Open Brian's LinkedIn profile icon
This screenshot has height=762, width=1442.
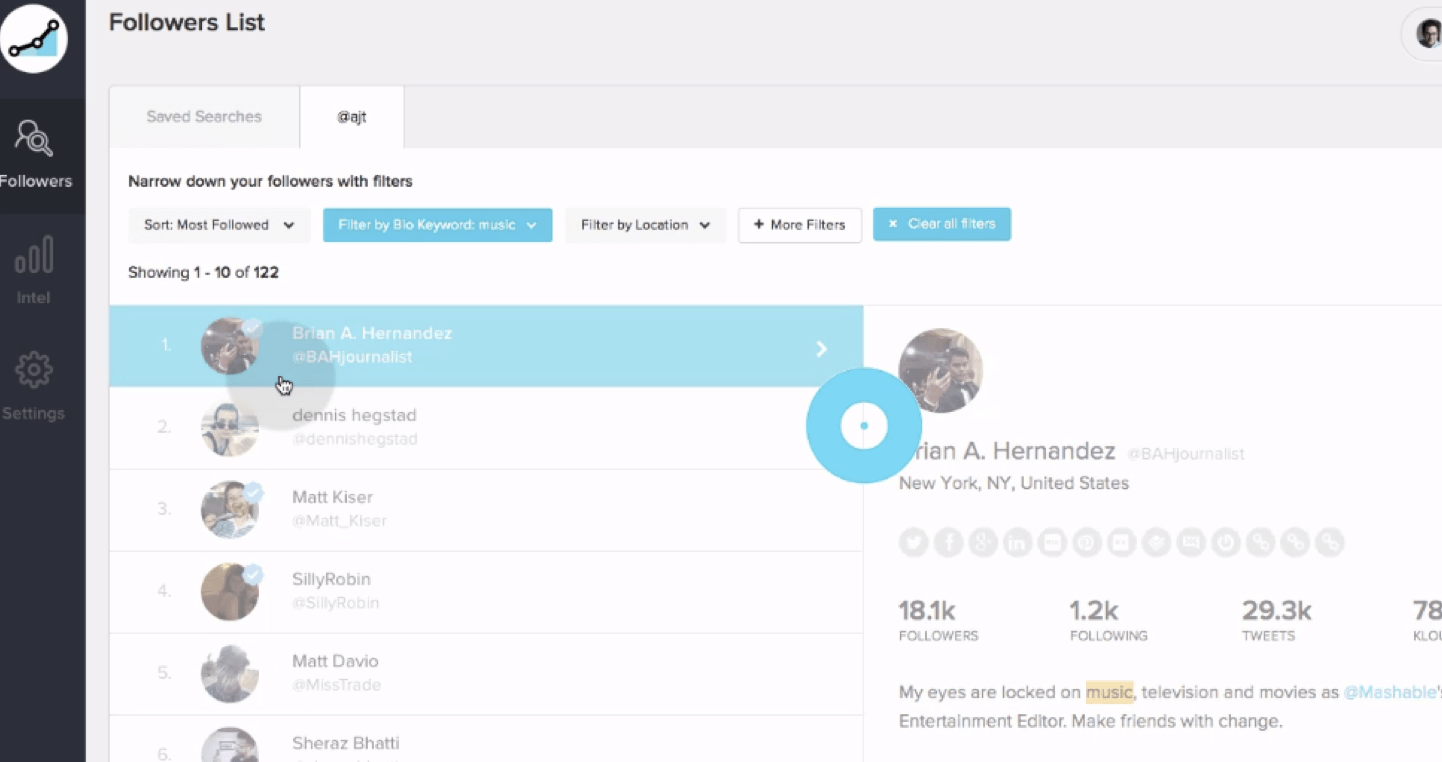point(1017,541)
